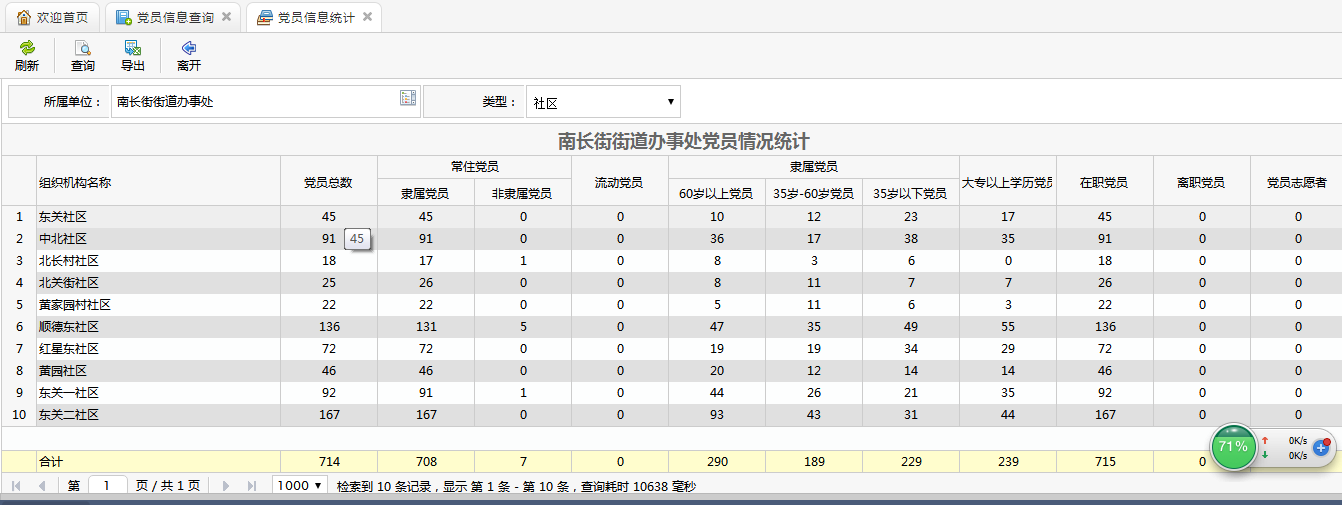Image resolution: width=1342 pixels, height=505 pixels.
Task: Switch to the 欢迎首页 tab
Action: (53, 17)
